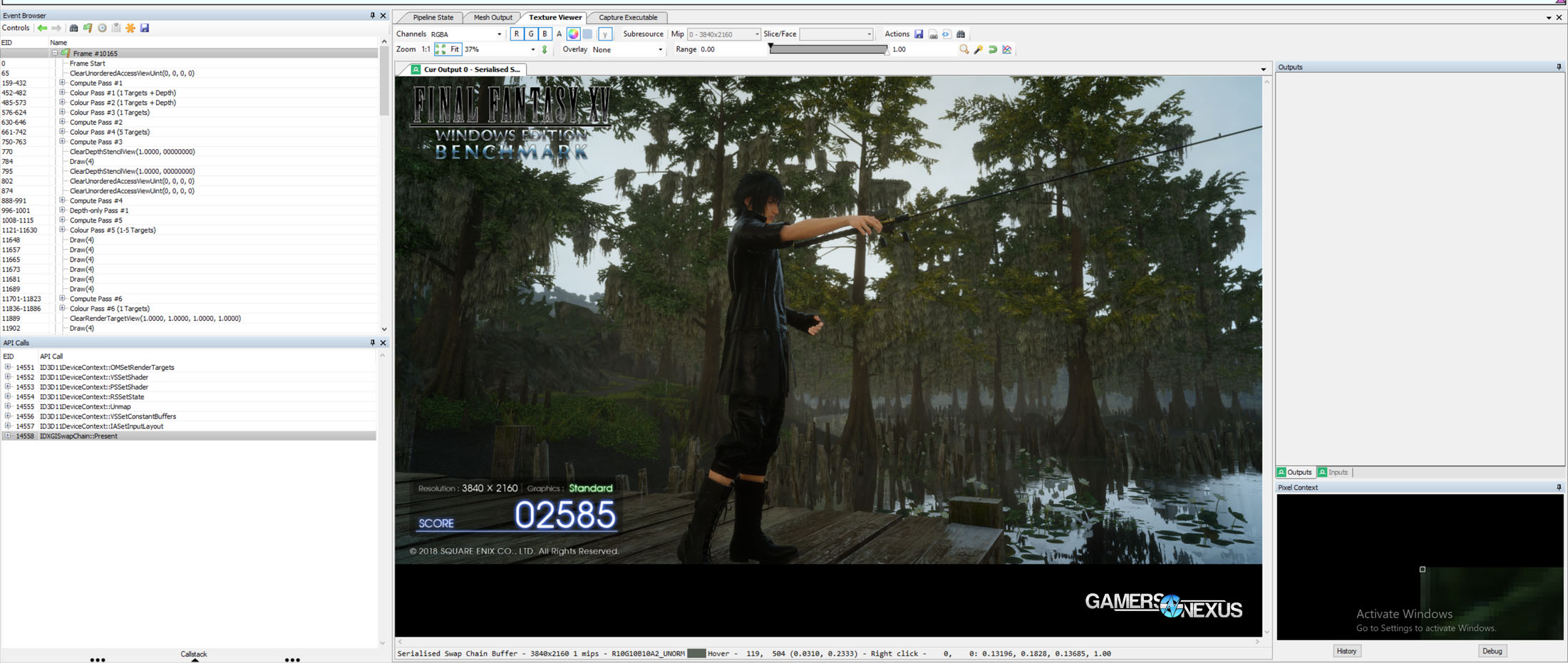Expand the Compute Pass #1 node
The height and width of the screenshot is (663, 1568).
[62, 83]
